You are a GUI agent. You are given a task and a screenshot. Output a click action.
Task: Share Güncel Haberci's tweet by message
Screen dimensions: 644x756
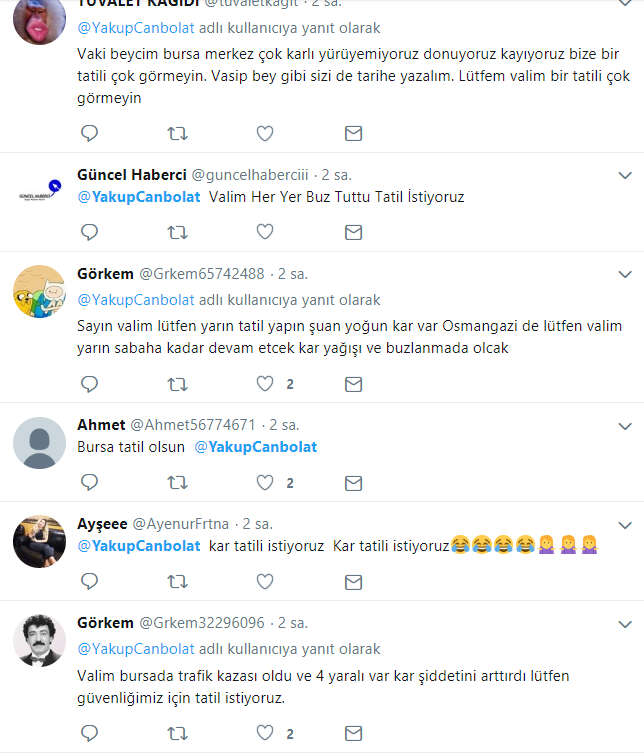pyautogui.click(x=353, y=232)
